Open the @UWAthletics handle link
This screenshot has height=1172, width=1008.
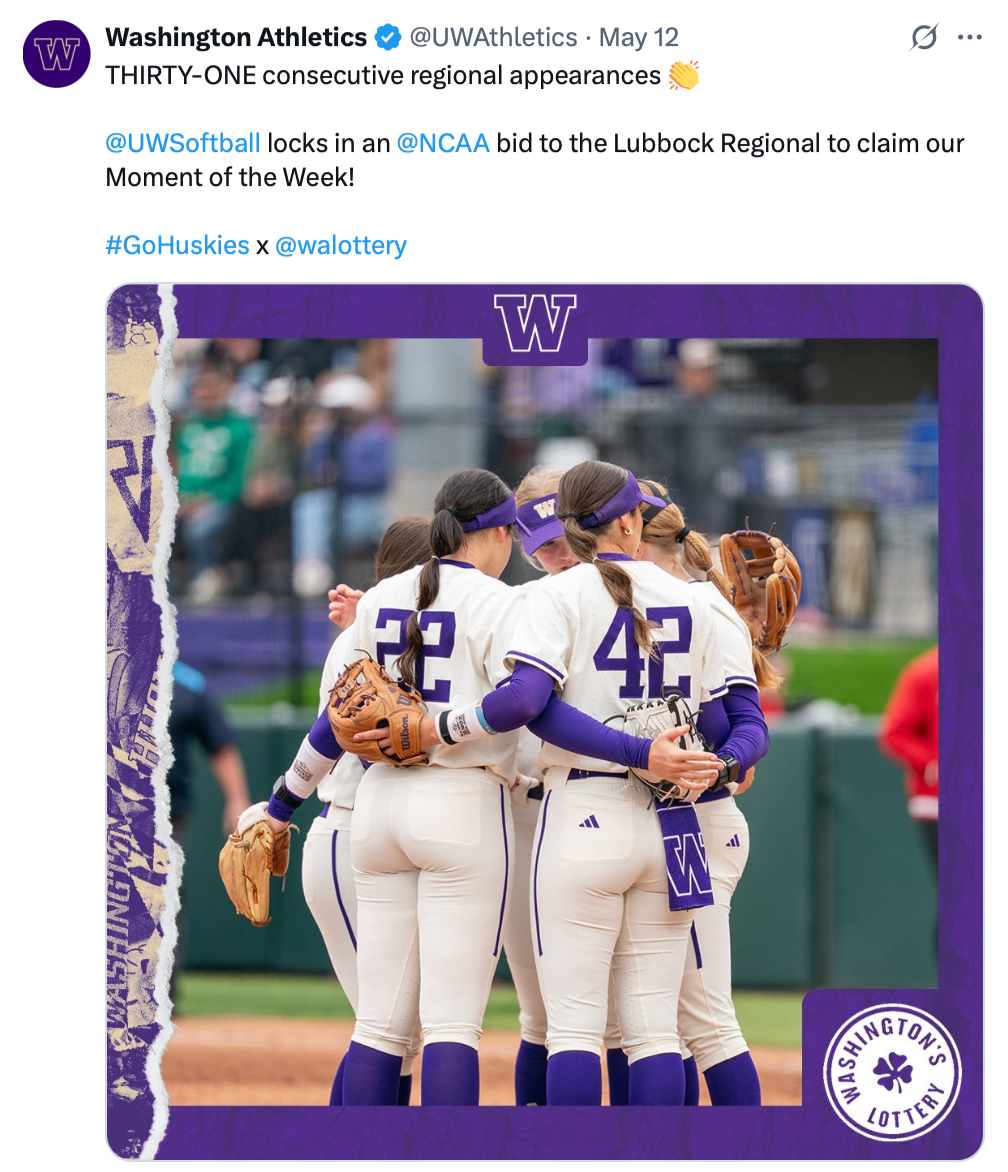[x=493, y=37]
